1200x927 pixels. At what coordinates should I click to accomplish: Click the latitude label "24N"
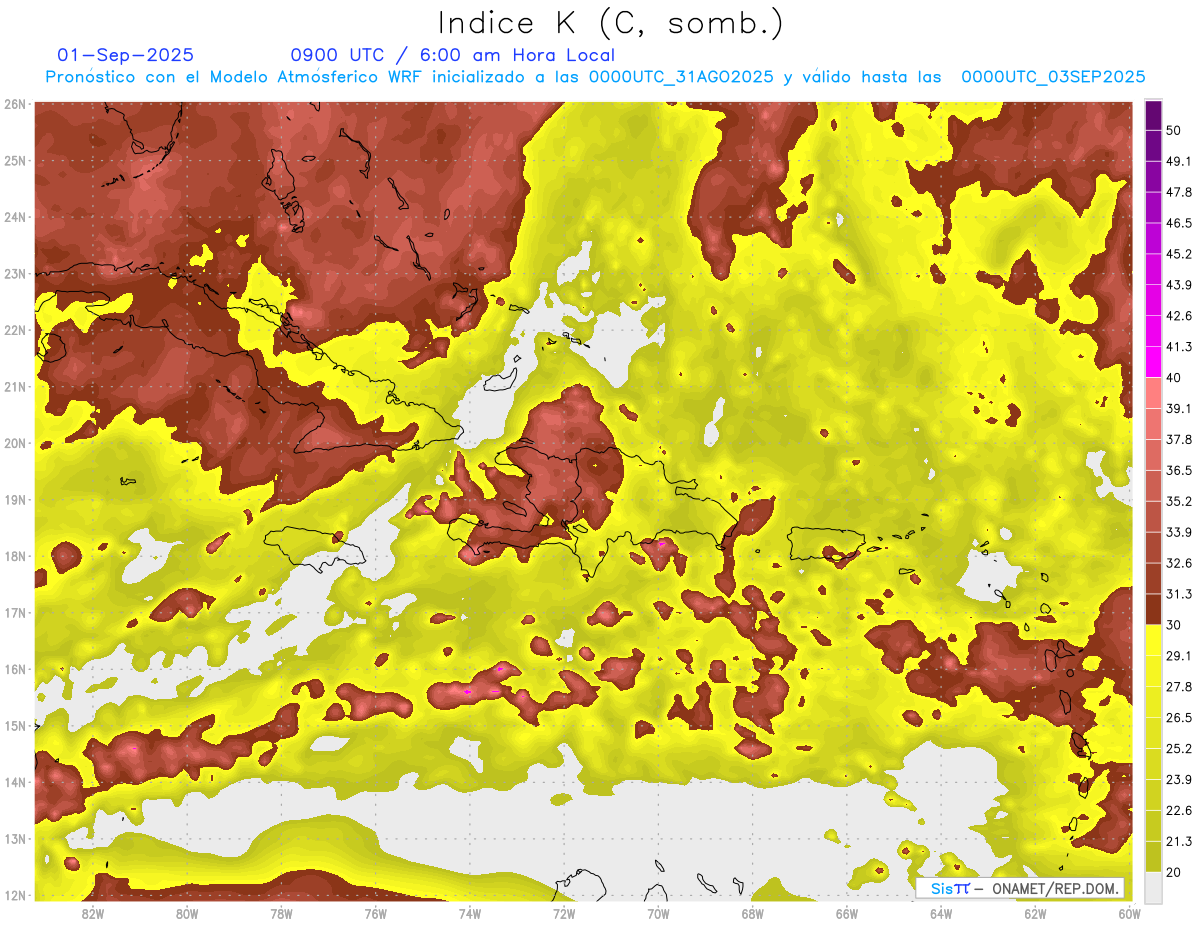pyautogui.click(x=14, y=217)
